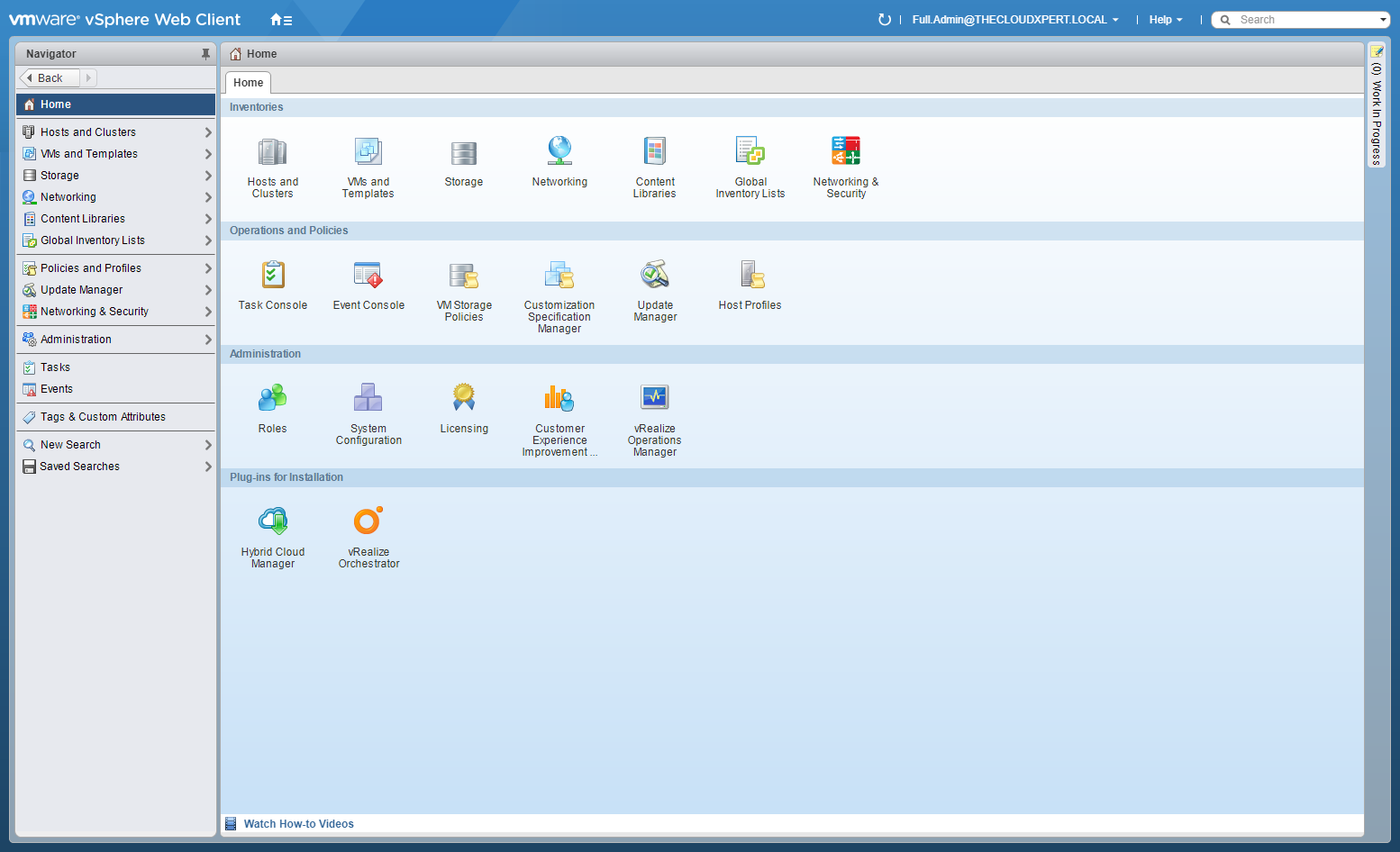Click the Licensing icon under Administration

pos(464,398)
